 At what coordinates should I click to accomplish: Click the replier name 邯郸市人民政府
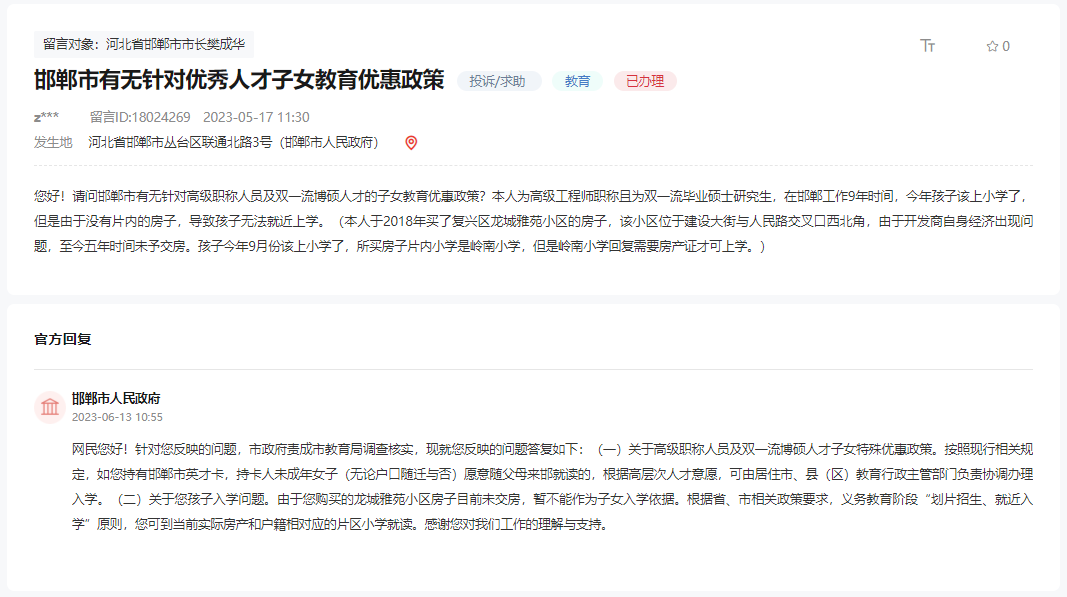pos(116,398)
